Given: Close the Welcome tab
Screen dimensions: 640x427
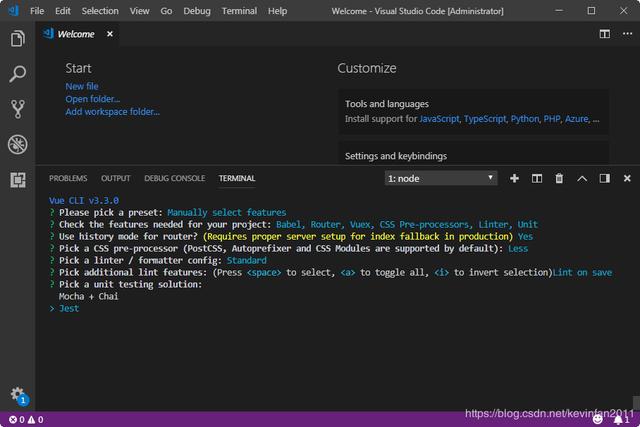Looking at the screenshot, I should click(x=110, y=34).
